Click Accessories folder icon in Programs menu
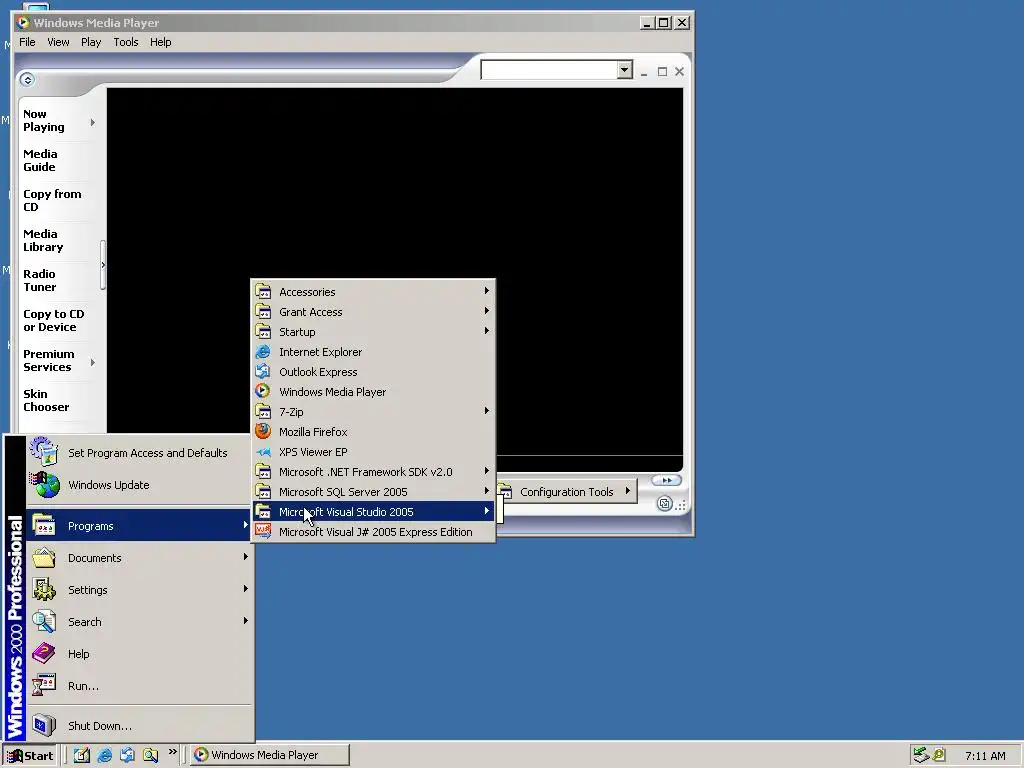The width and height of the screenshot is (1024, 768). pyautogui.click(x=263, y=291)
